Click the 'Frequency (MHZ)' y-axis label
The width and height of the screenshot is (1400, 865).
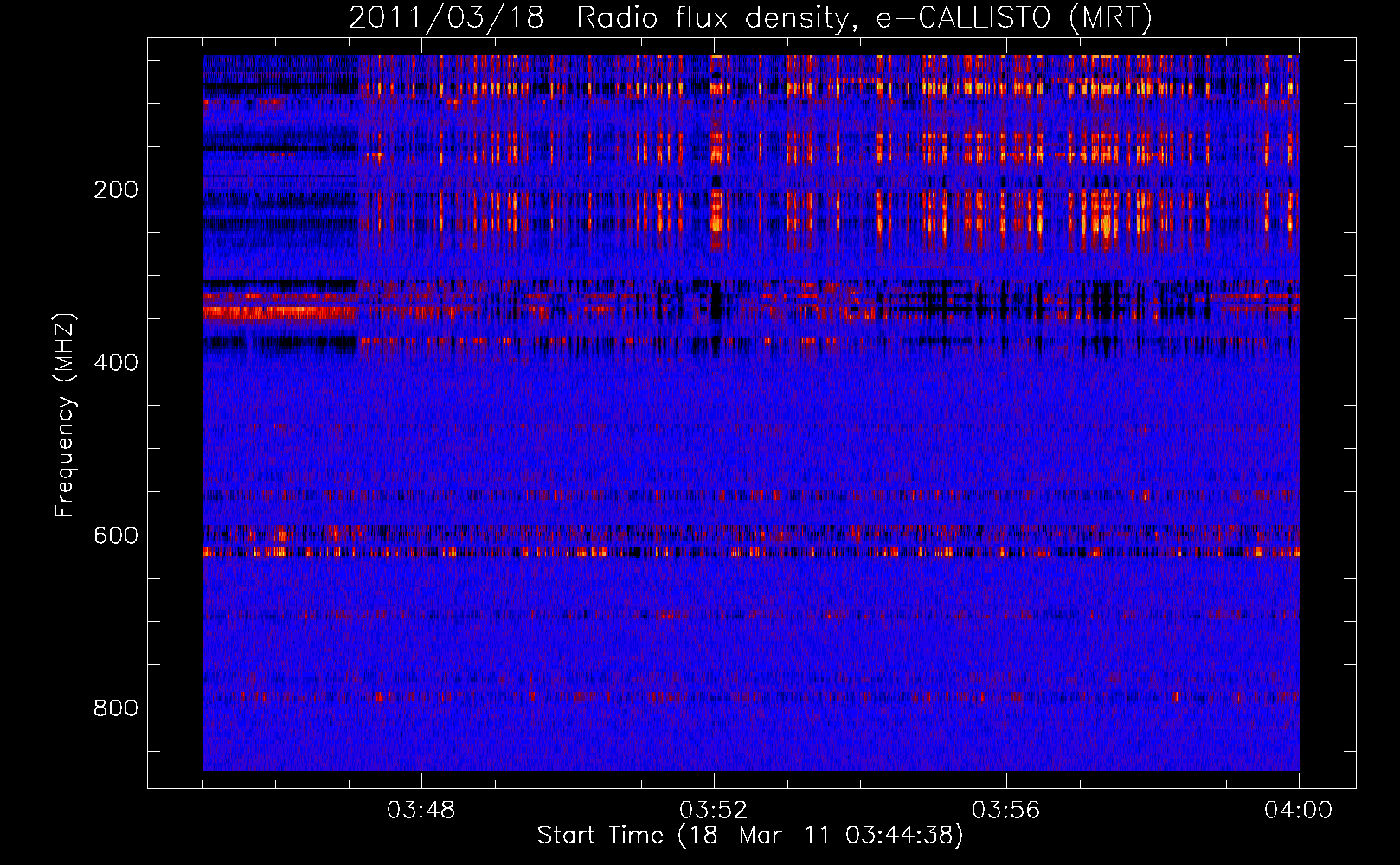pos(65,414)
